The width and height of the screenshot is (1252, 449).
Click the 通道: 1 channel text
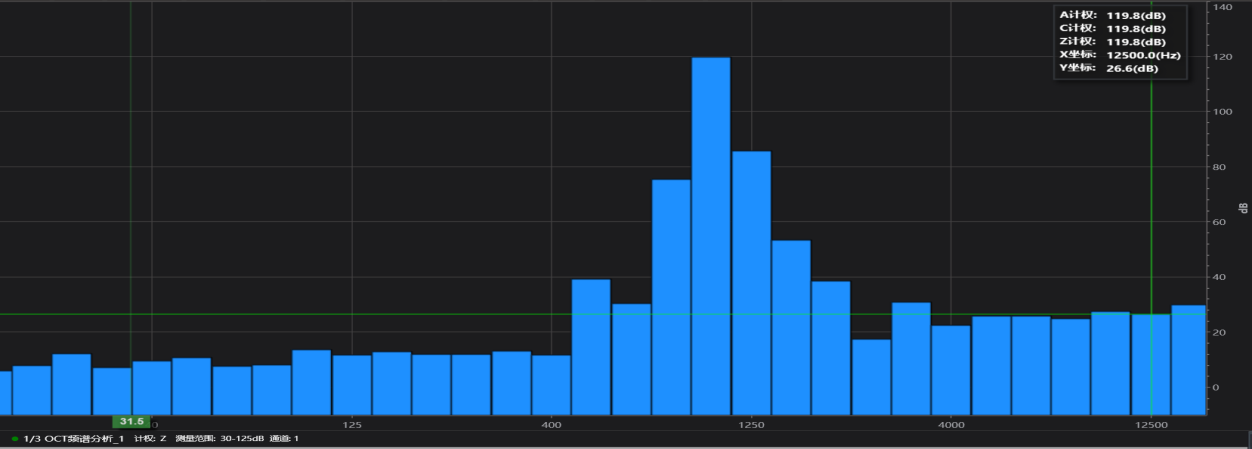point(284,439)
